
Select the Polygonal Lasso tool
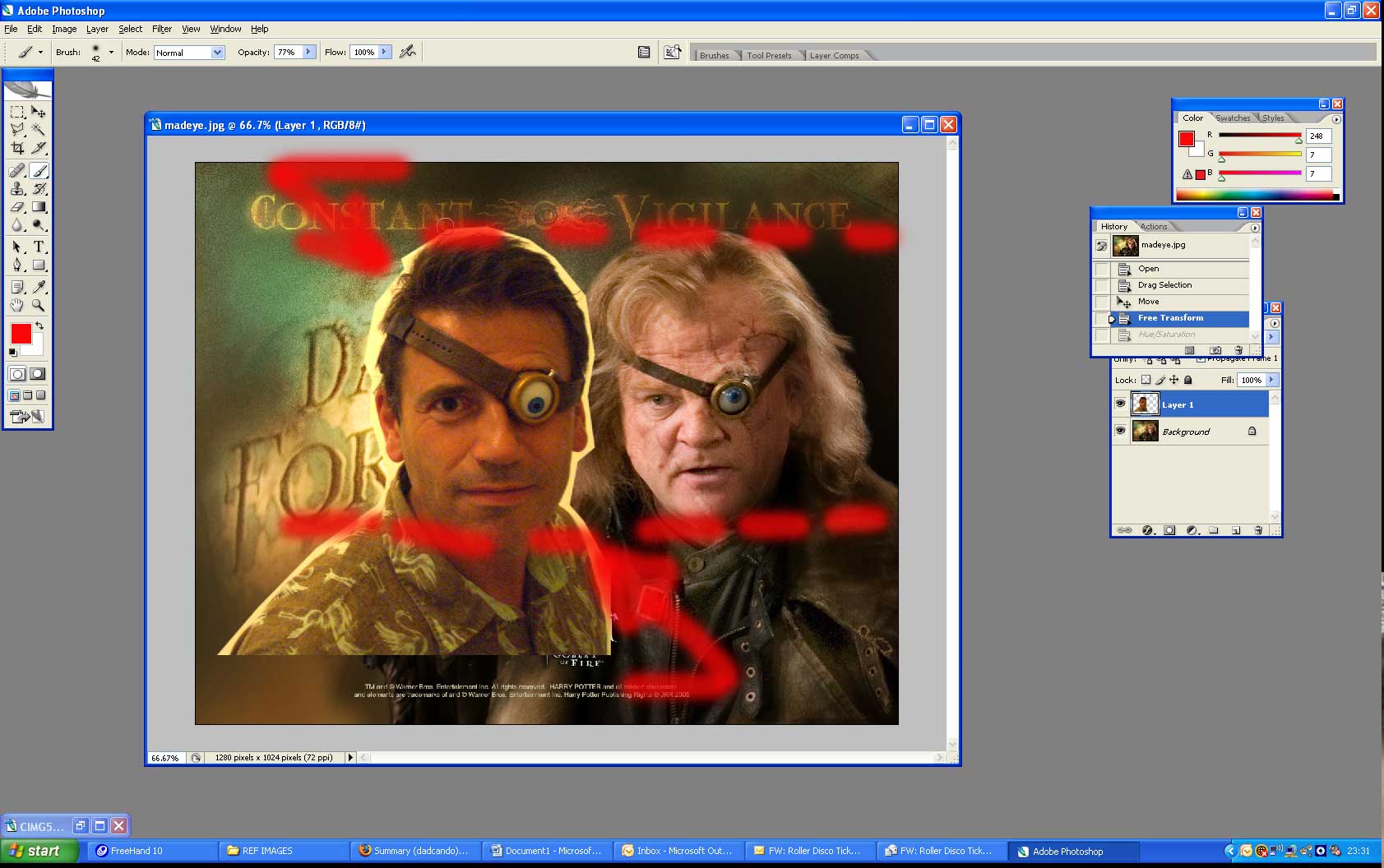click(x=17, y=130)
